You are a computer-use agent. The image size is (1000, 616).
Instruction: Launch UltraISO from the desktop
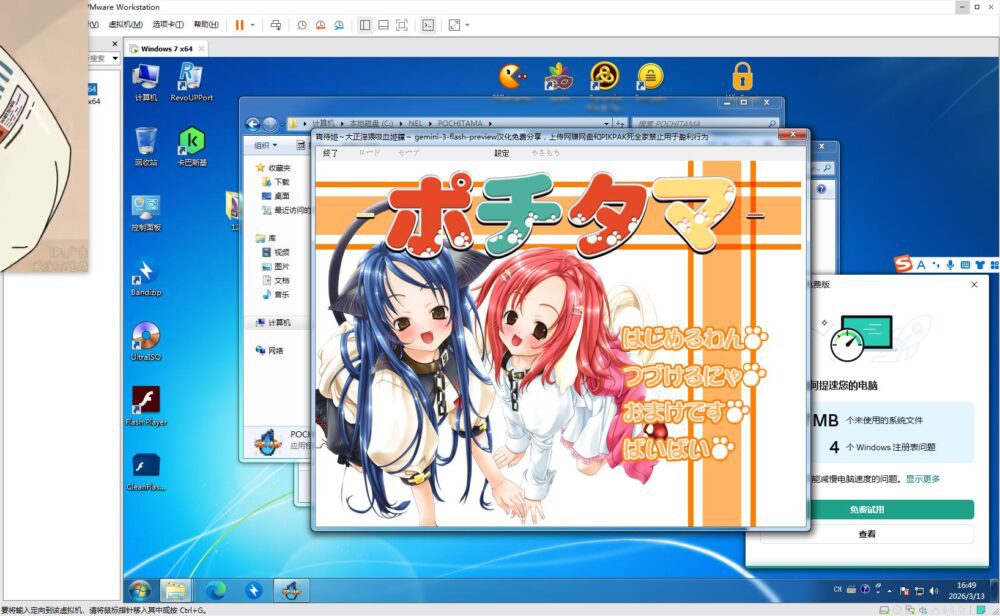pyautogui.click(x=146, y=342)
